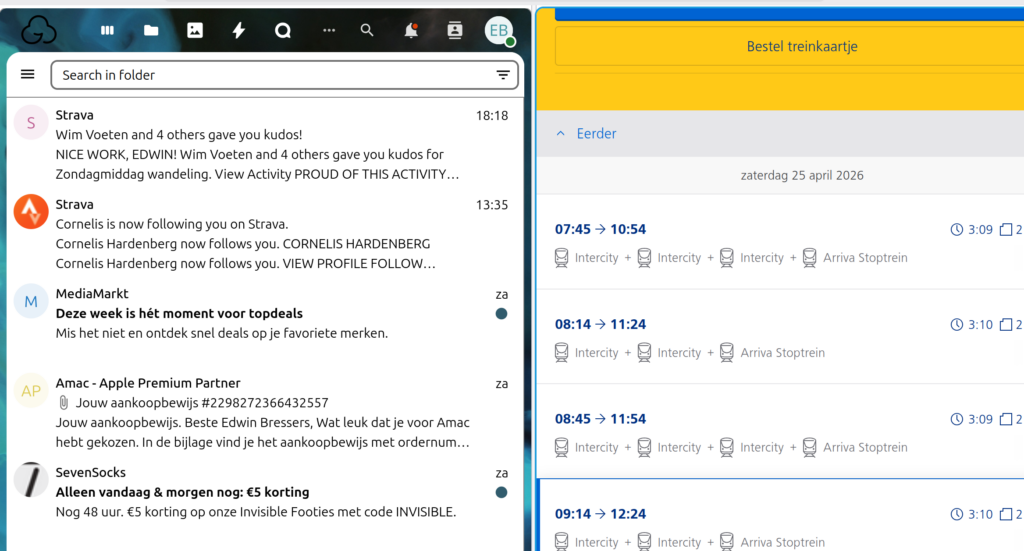Open the Nextcloud Dashboard app icon

click(x=107, y=30)
